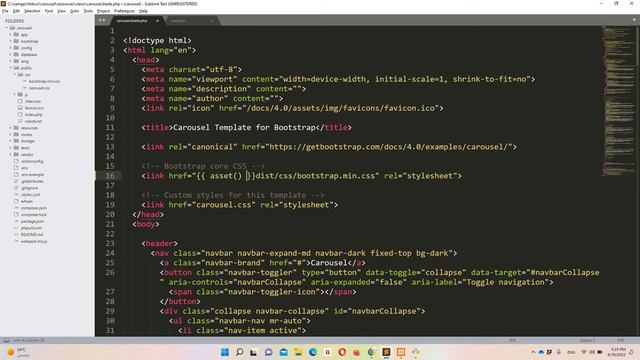640x360 pixels.
Task: Open index.php in sidebar
Action: tap(33, 115)
